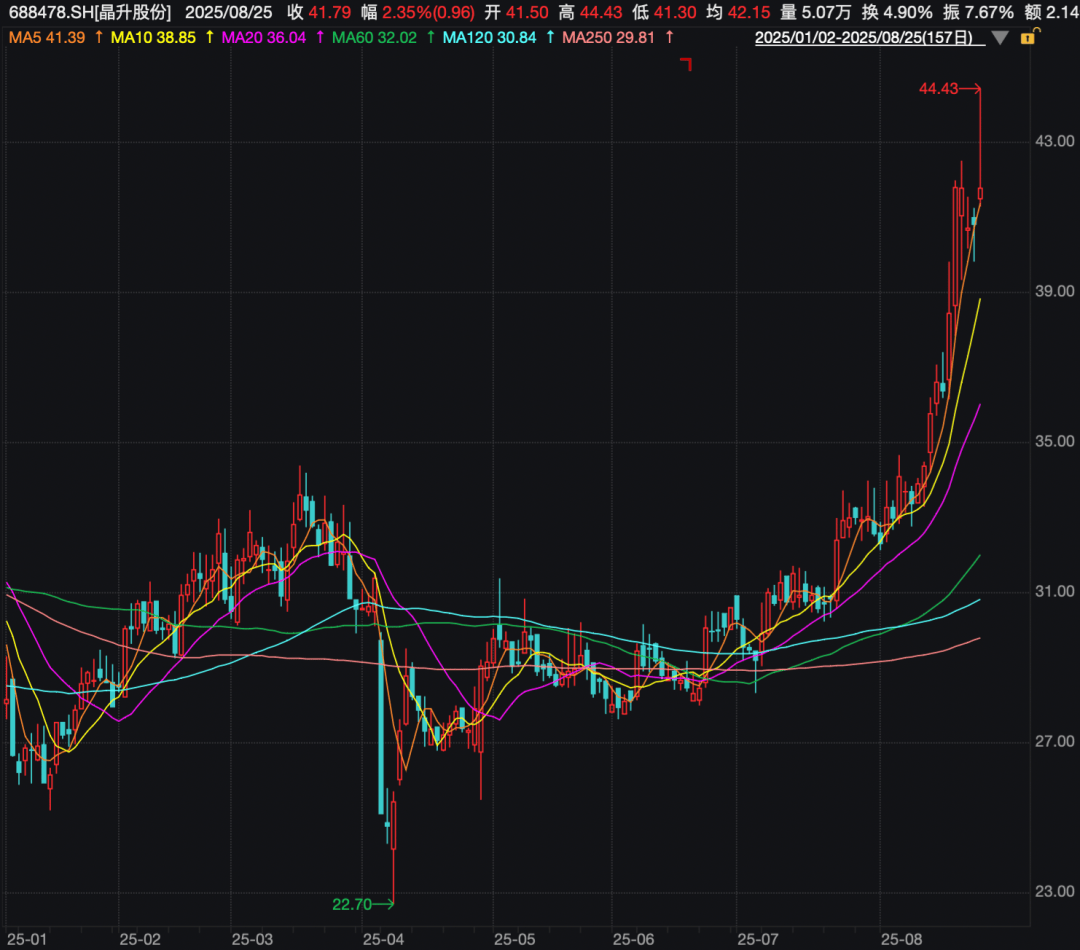Select the MA120 30.84 indicator label
Viewport: 1080px width, 950px height.
(x=489, y=38)
